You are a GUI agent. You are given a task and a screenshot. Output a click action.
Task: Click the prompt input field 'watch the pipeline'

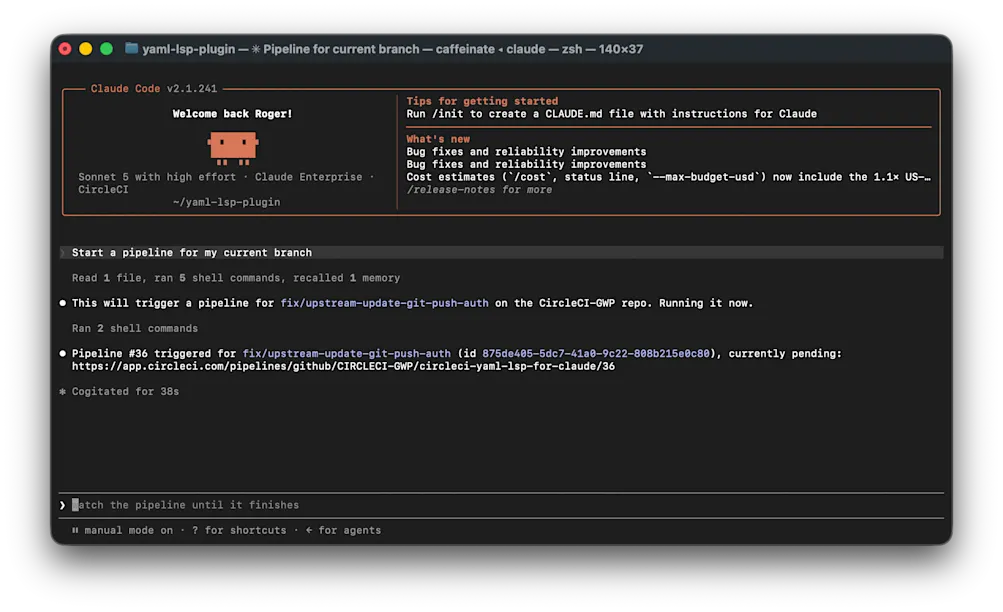501,505
